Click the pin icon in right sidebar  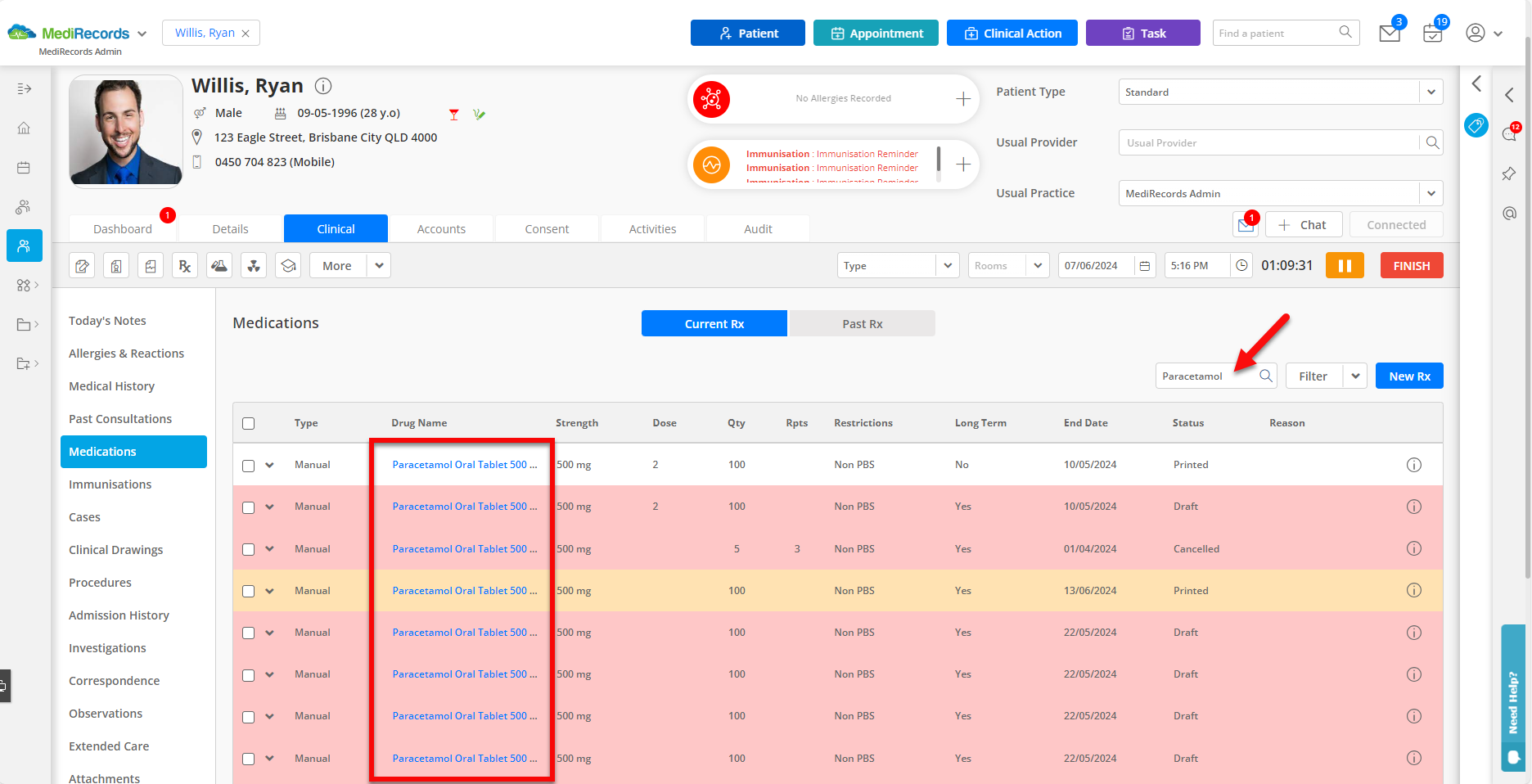[x=1509, y=173]
